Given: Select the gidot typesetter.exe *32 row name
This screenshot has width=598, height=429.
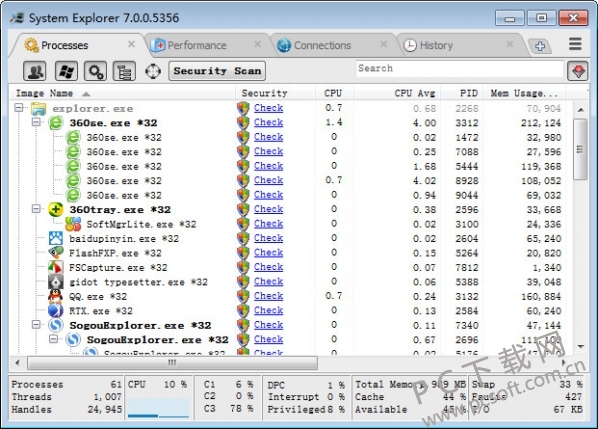Looking at the screenshot, I should (138, 283).
